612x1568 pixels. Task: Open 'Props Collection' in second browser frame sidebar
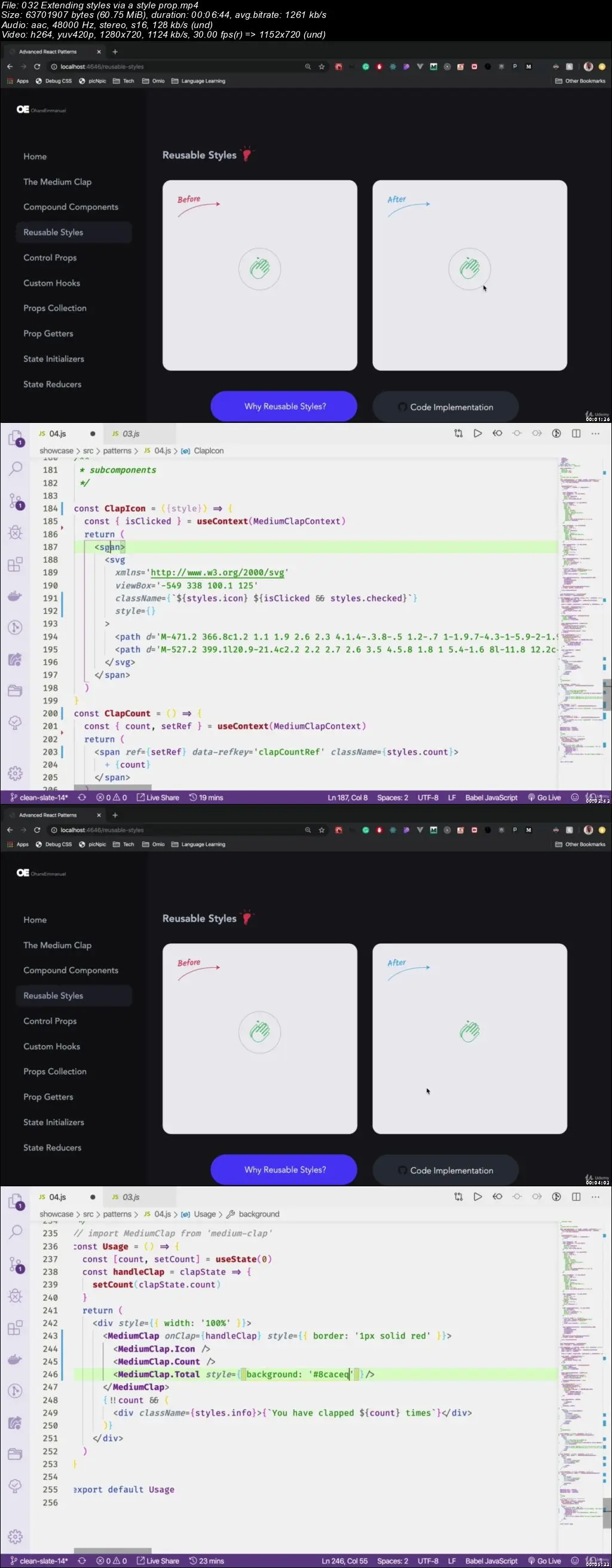pos(55,1071)
